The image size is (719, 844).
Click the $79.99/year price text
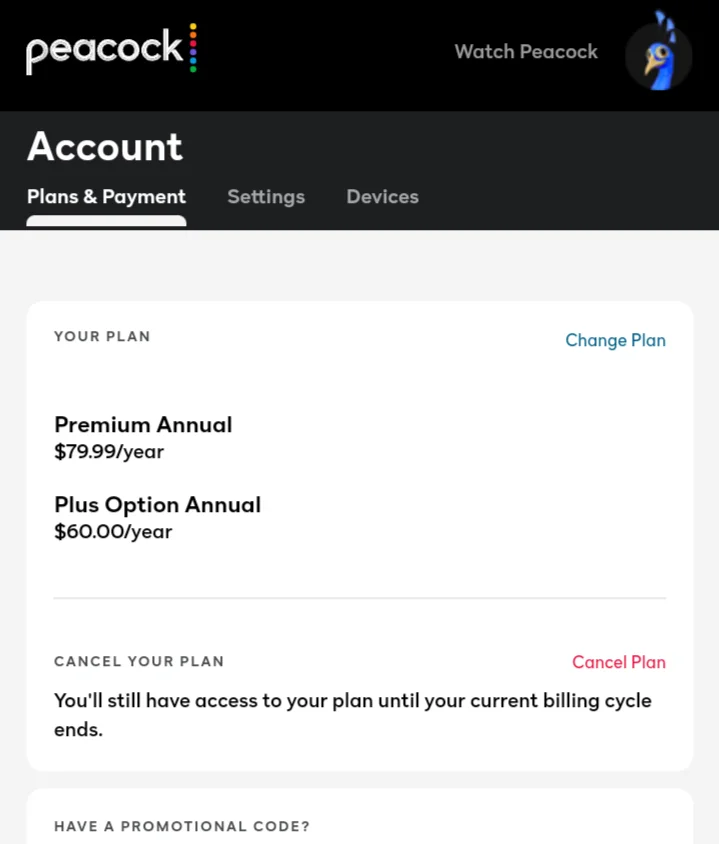[x=109, y=451]
